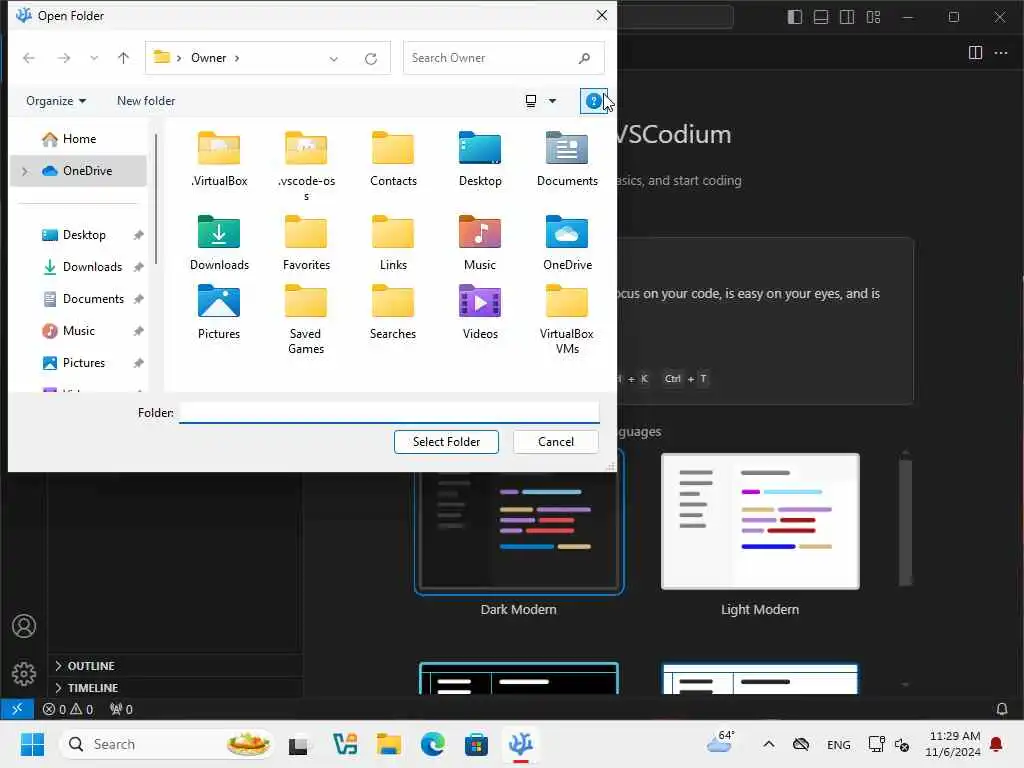Viewport: 1024px width, 768px height.
Task: Select the Pictures folder in file list
Action: (219, 312)
